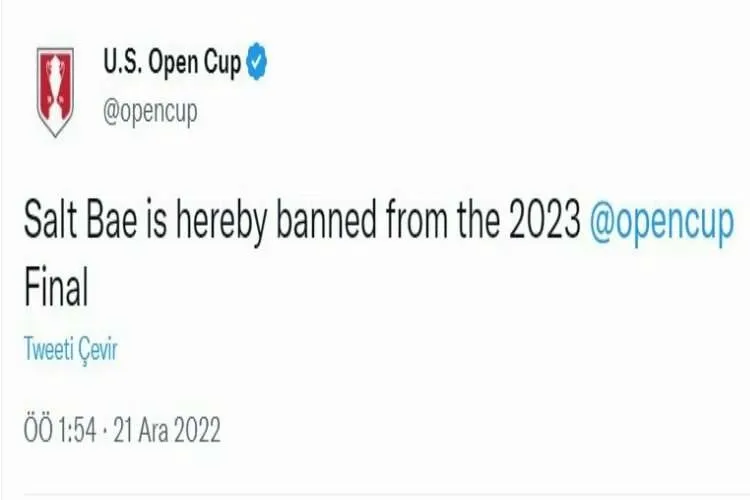Click the 21 Ara 2022 date
The image size is (750, 500).
coord(166,430)
